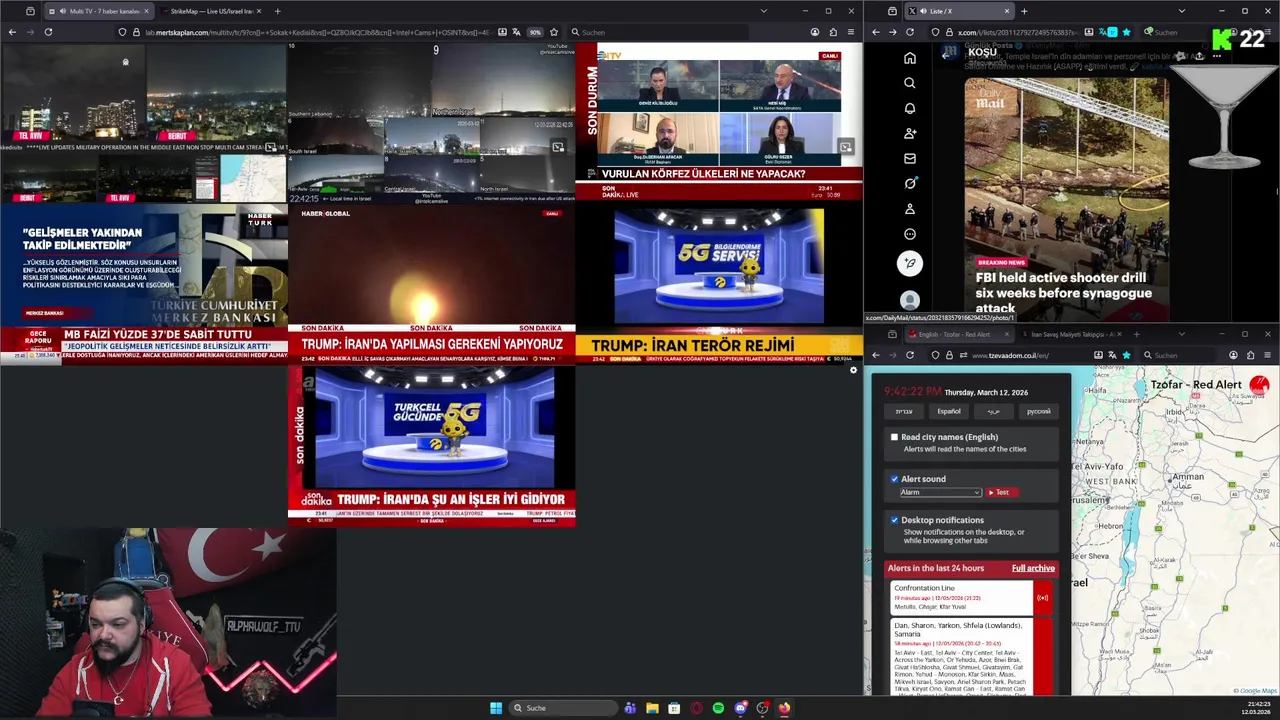This screenshot has height=720, width=1280.
Task: Open File Explorer from the taskbar
Action: (652, 708)
